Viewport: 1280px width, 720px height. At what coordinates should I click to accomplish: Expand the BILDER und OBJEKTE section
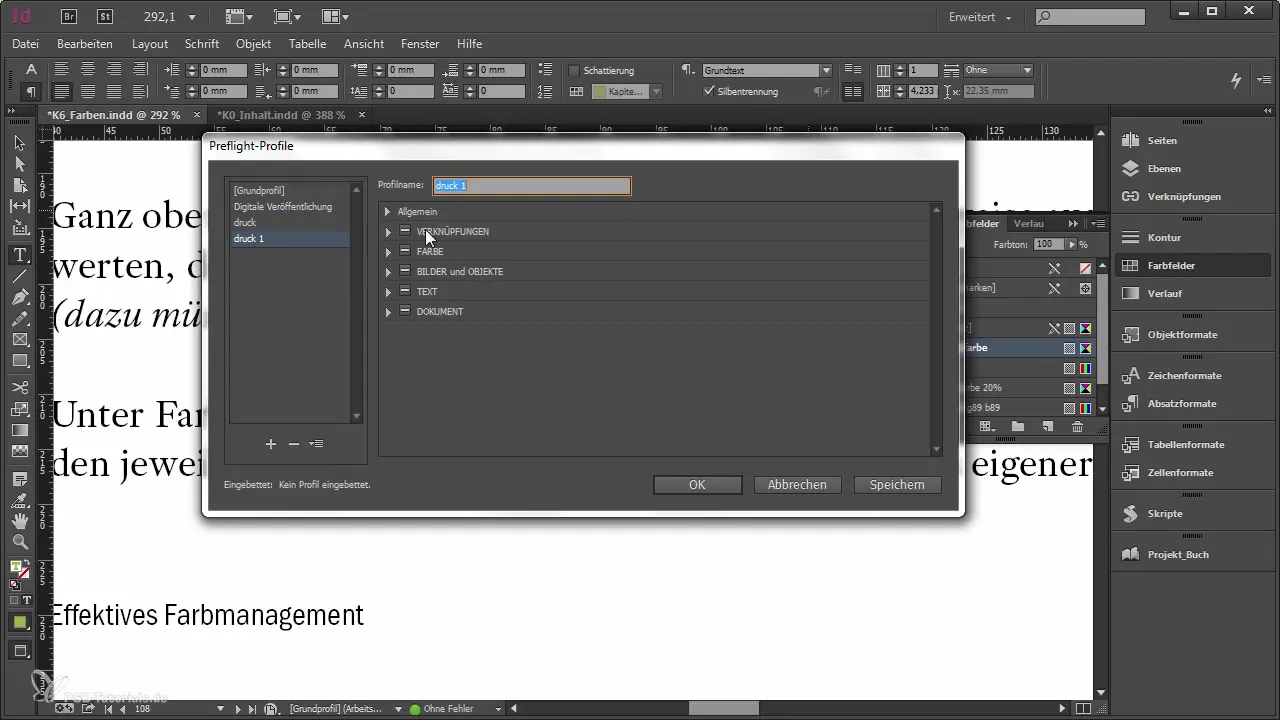point(388,272)
